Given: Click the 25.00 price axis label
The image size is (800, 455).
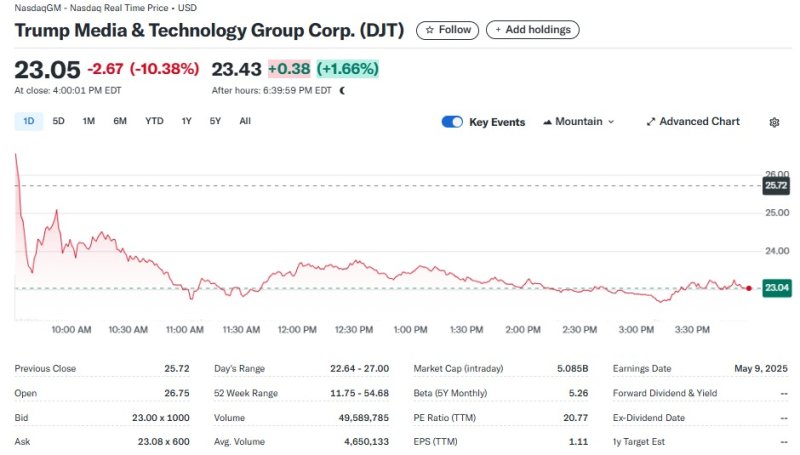Looking at the screenshot, I should [x=777, y=213].
